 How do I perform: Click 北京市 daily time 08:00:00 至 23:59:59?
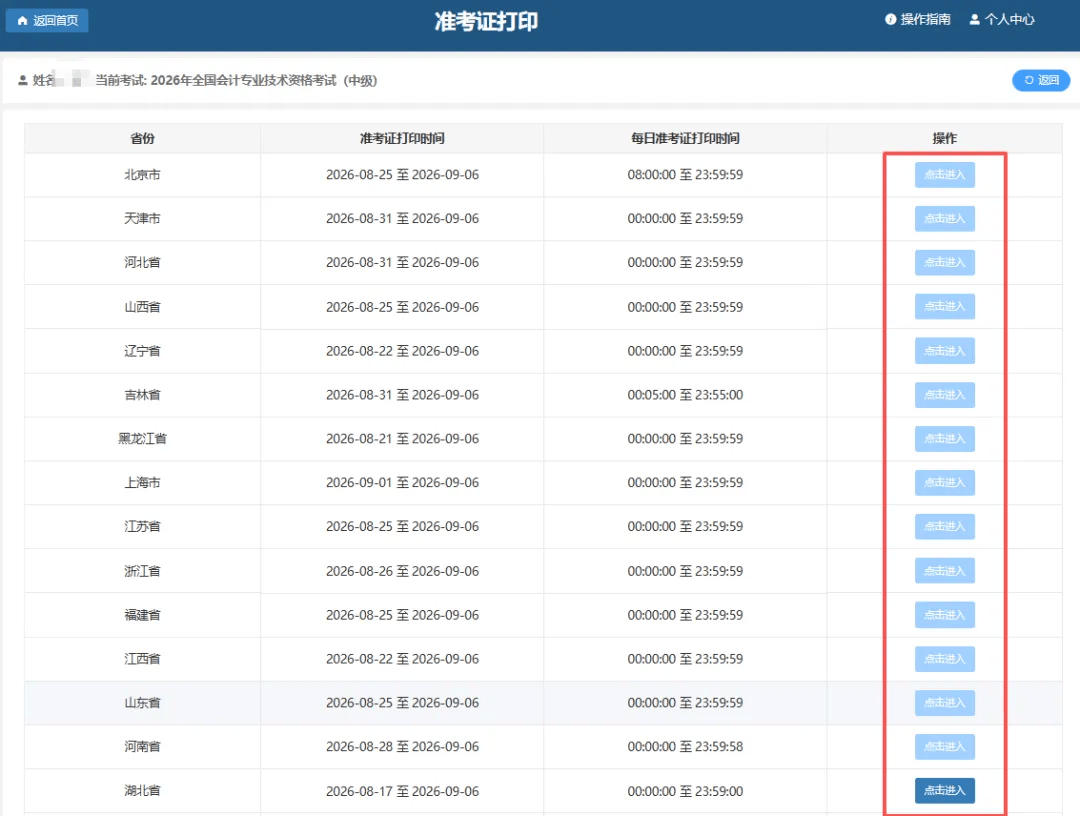685,175
